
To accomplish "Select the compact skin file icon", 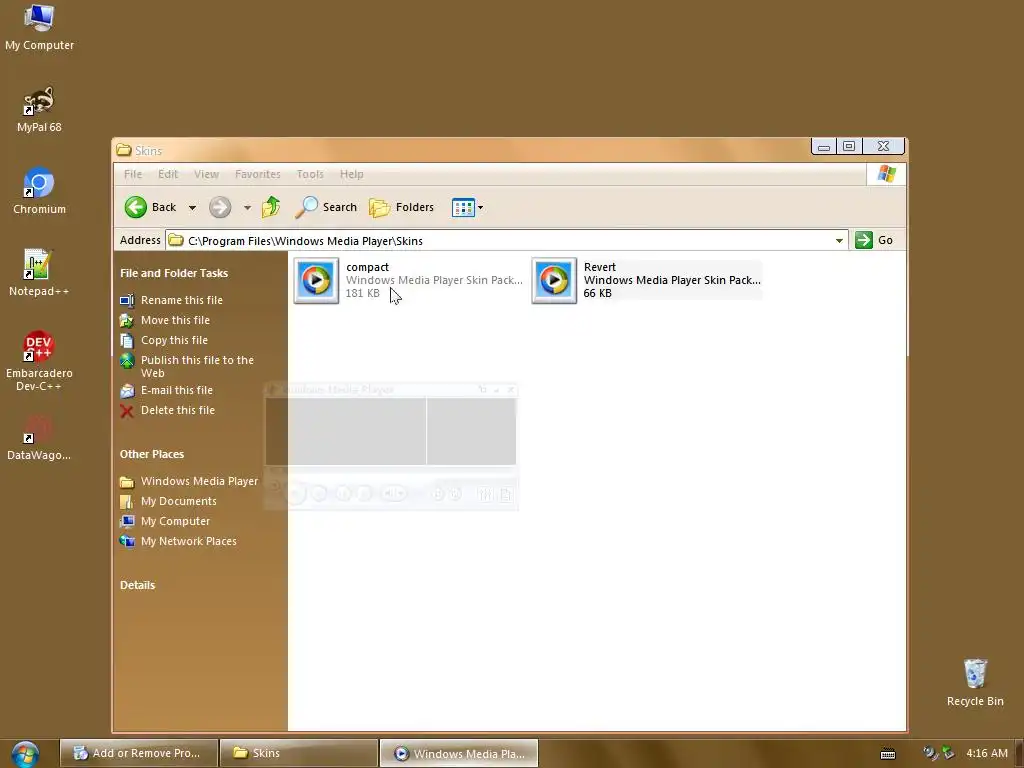I will (316, 280).
